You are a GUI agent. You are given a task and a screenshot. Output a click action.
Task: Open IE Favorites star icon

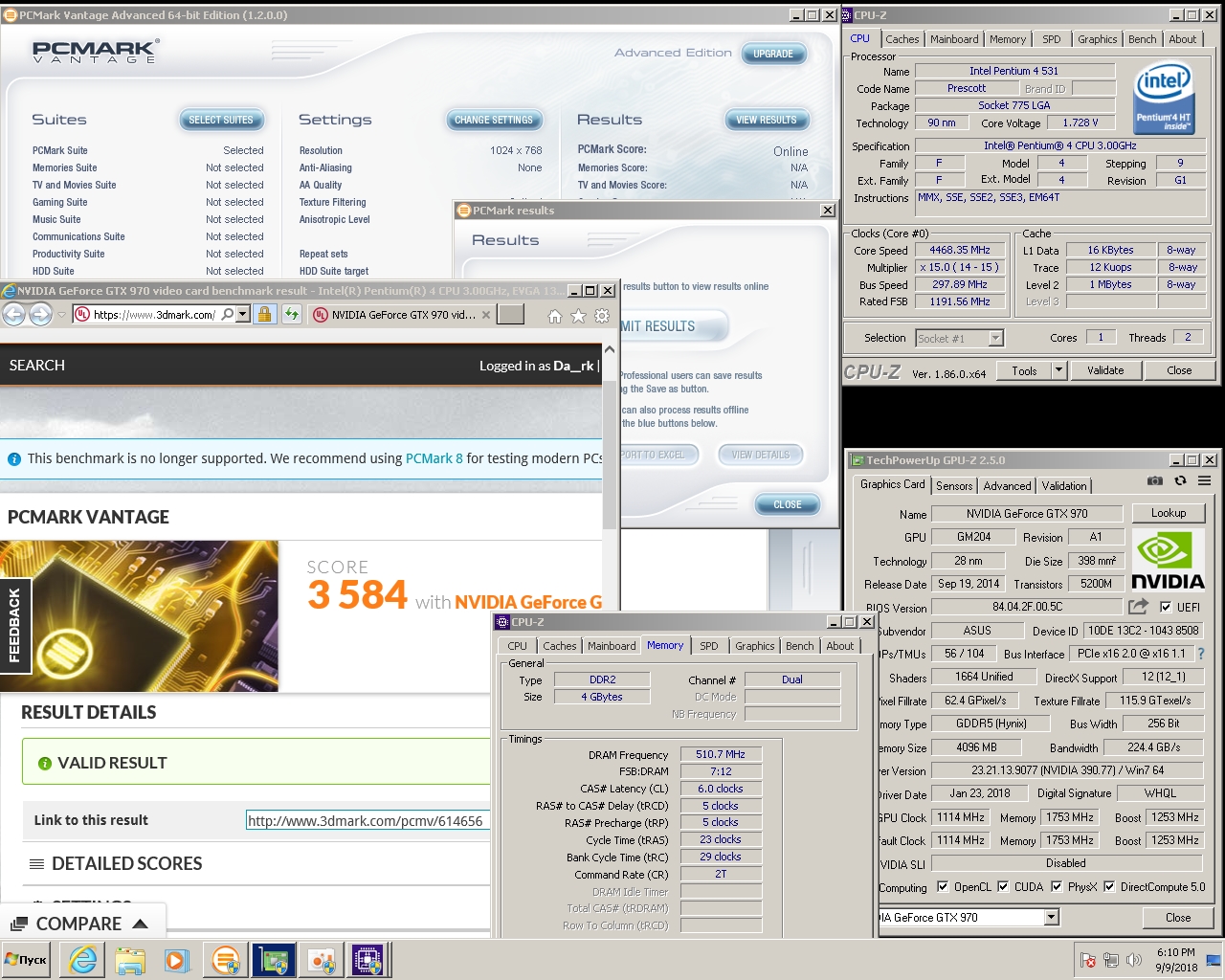(x=578, y=316)
